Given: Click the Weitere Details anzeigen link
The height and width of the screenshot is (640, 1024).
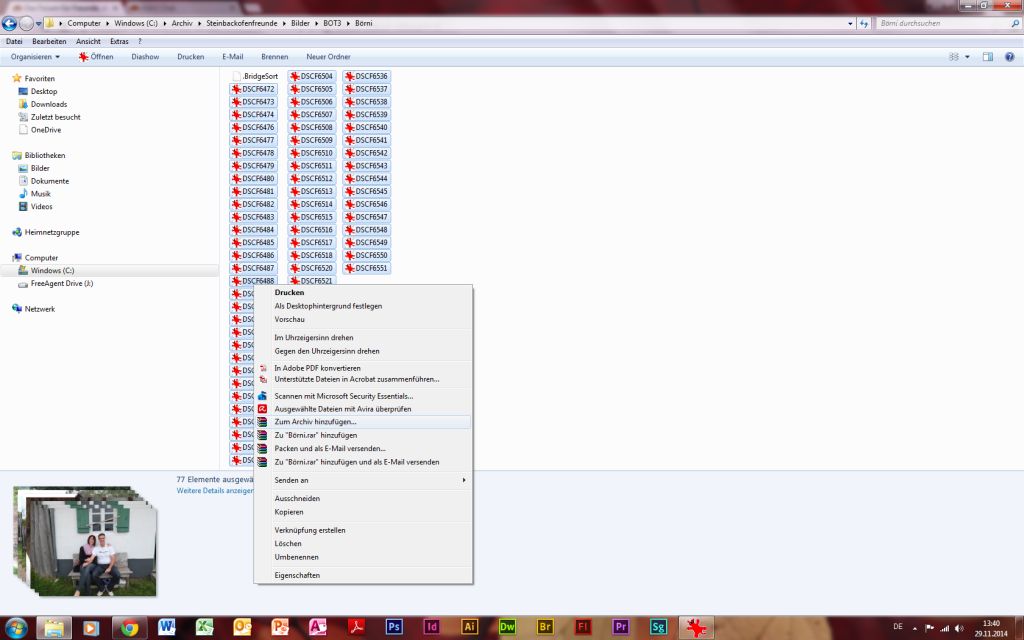Looking at the screenshot, I should 215,491.
